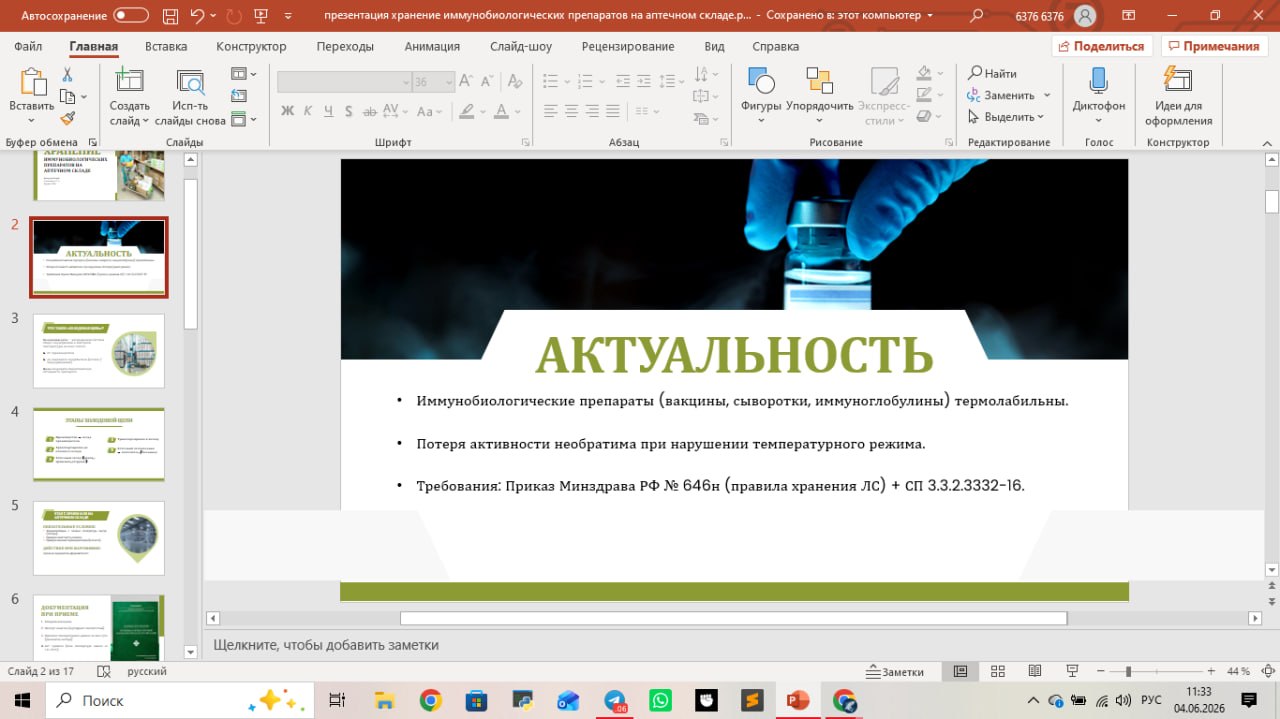Click the Dictate microphone icon
1280x719 pixels.
(1098, 82)
